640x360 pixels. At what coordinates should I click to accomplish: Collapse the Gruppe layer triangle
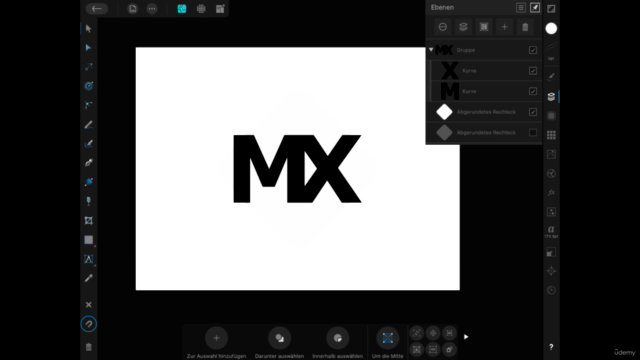pos(431,50)
